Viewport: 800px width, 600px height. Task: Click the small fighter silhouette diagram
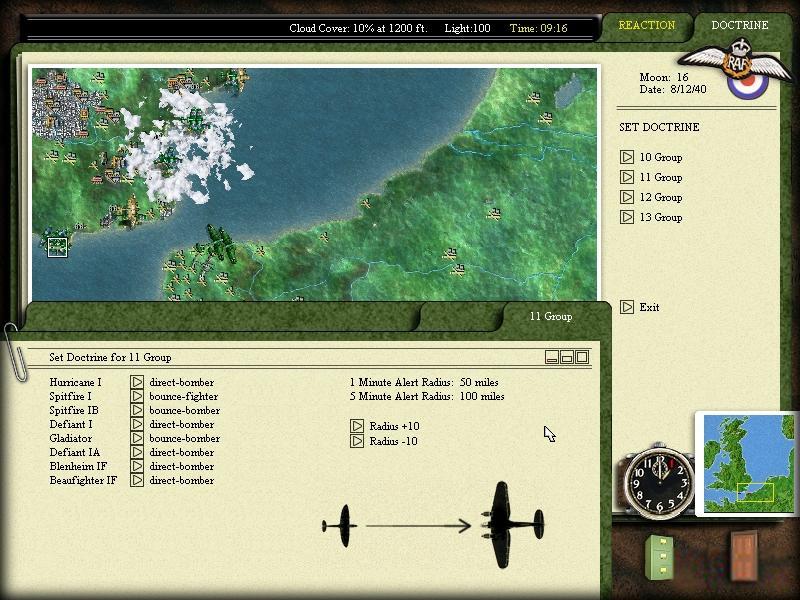(339, 526)
